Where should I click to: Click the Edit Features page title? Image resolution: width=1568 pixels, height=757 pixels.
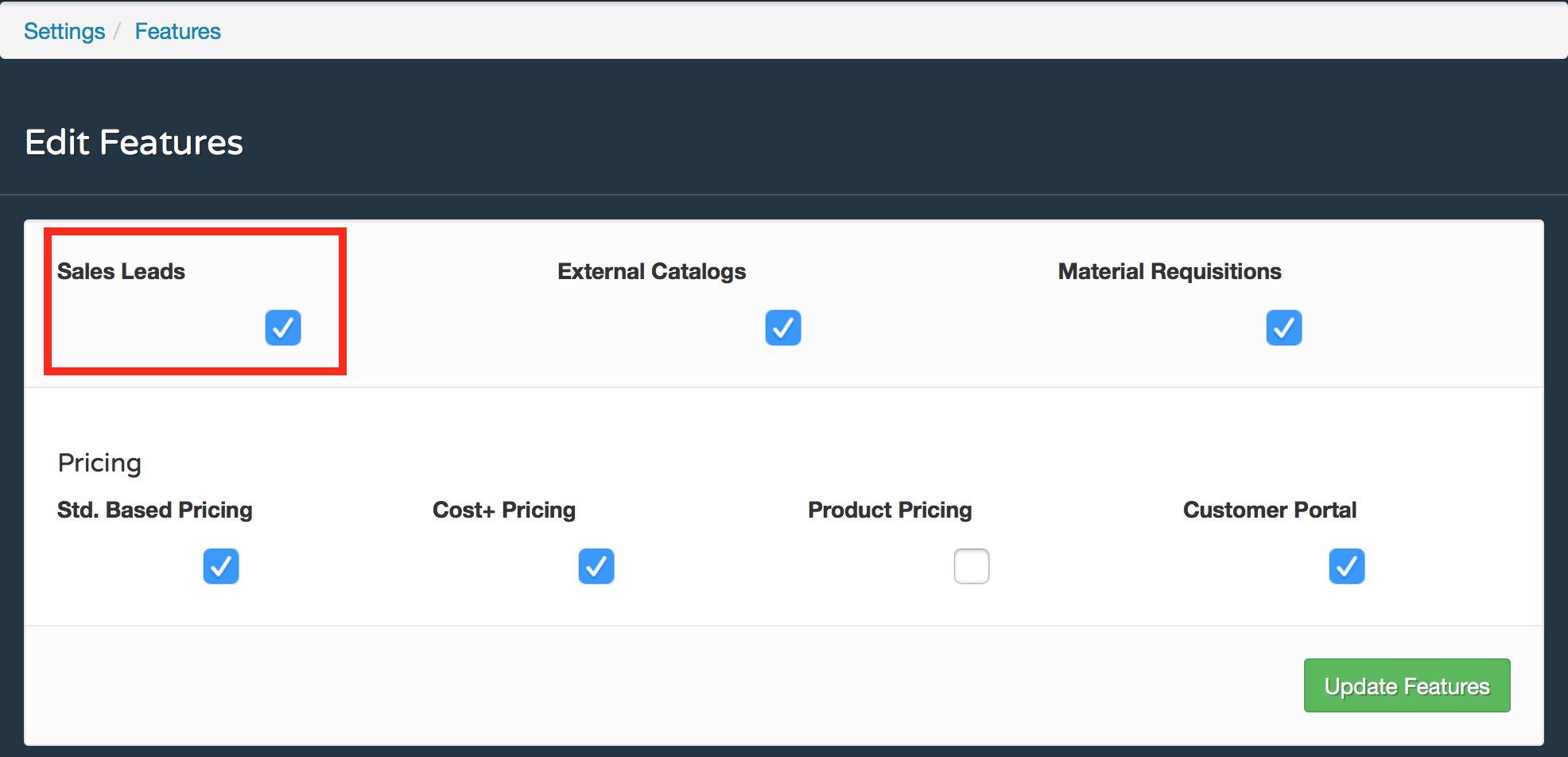click(x=134, y=142)
